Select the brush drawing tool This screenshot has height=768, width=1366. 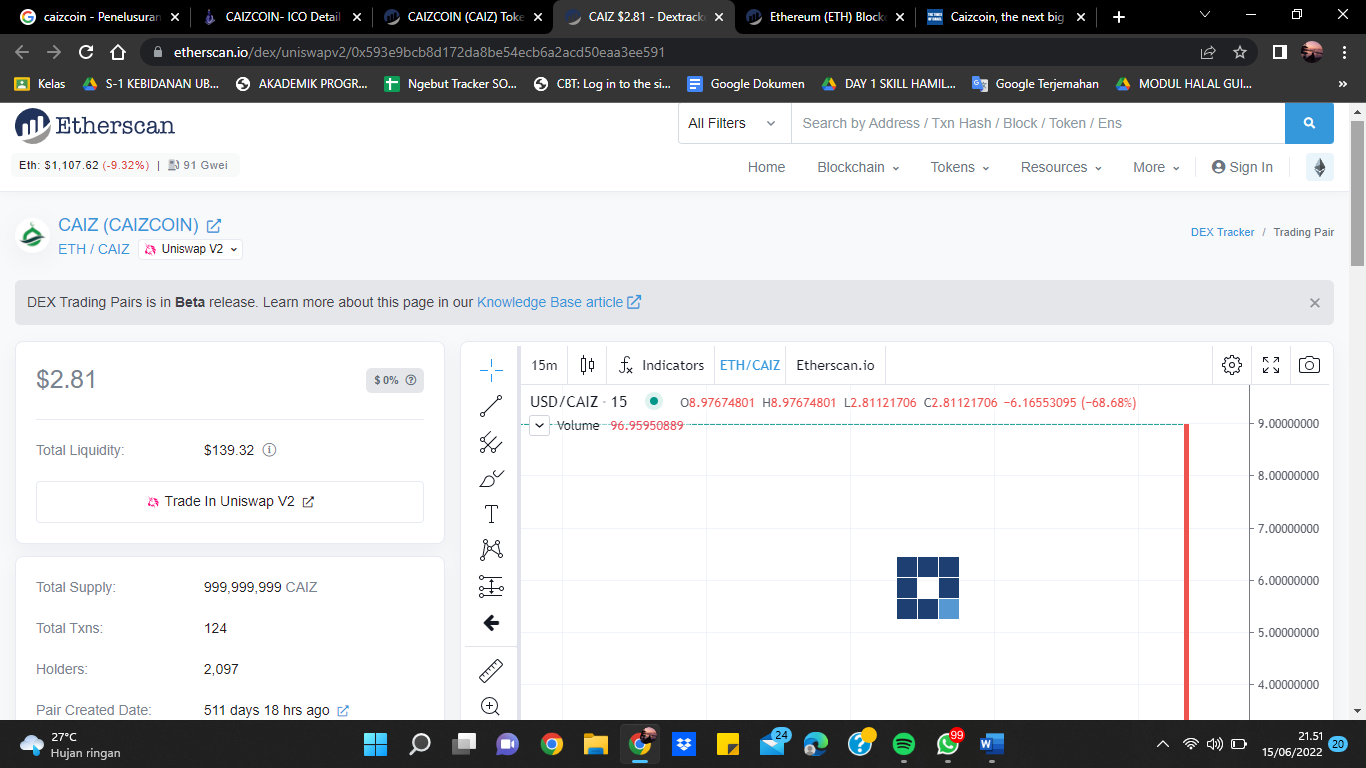[x=491, y=478]
